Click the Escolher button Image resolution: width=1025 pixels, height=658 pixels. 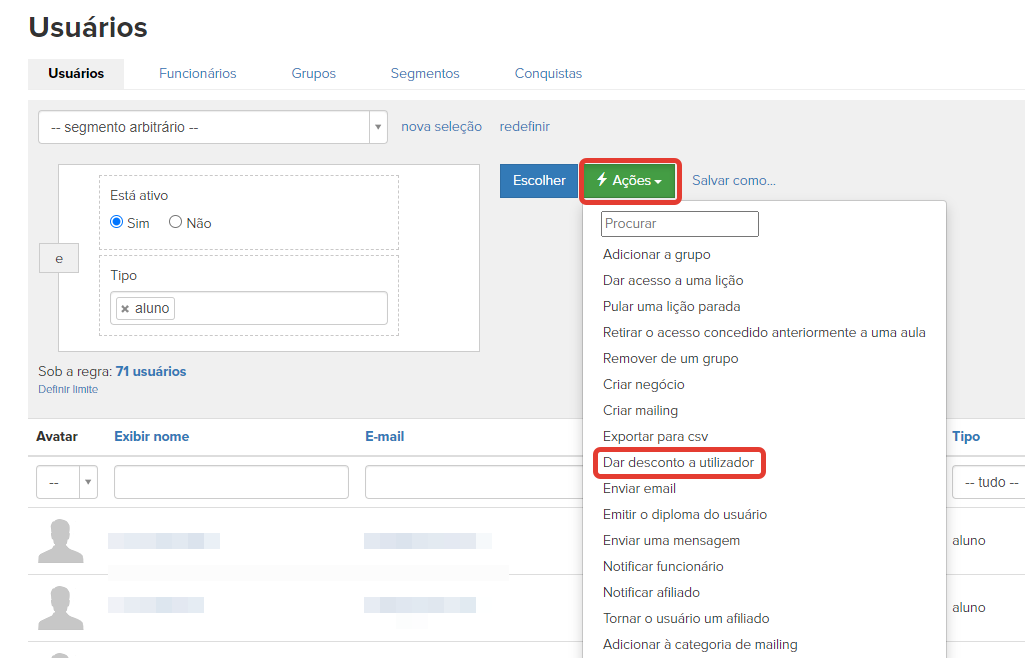539,180
